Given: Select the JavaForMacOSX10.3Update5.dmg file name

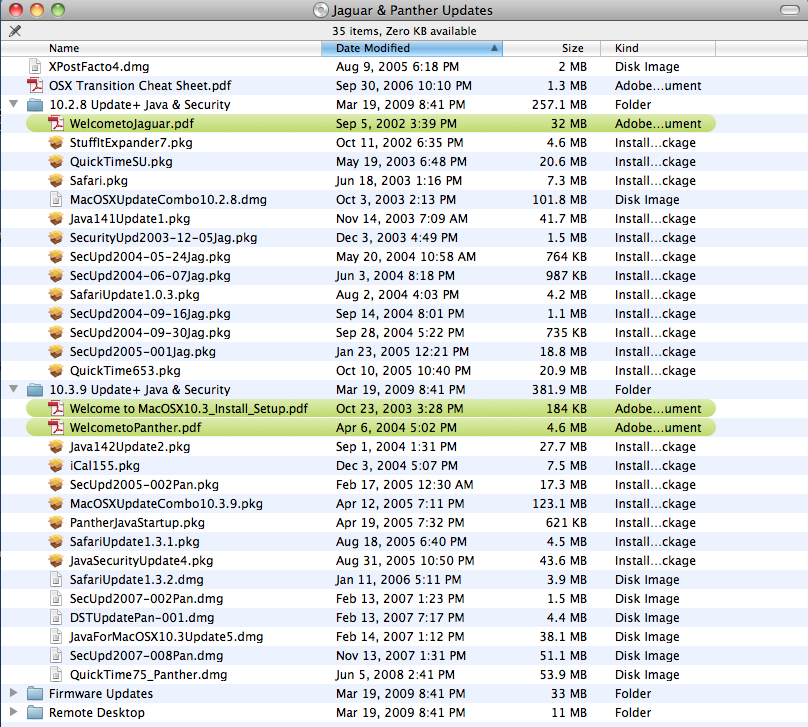Looking at the screenshot, I should [x=166, y=637].
